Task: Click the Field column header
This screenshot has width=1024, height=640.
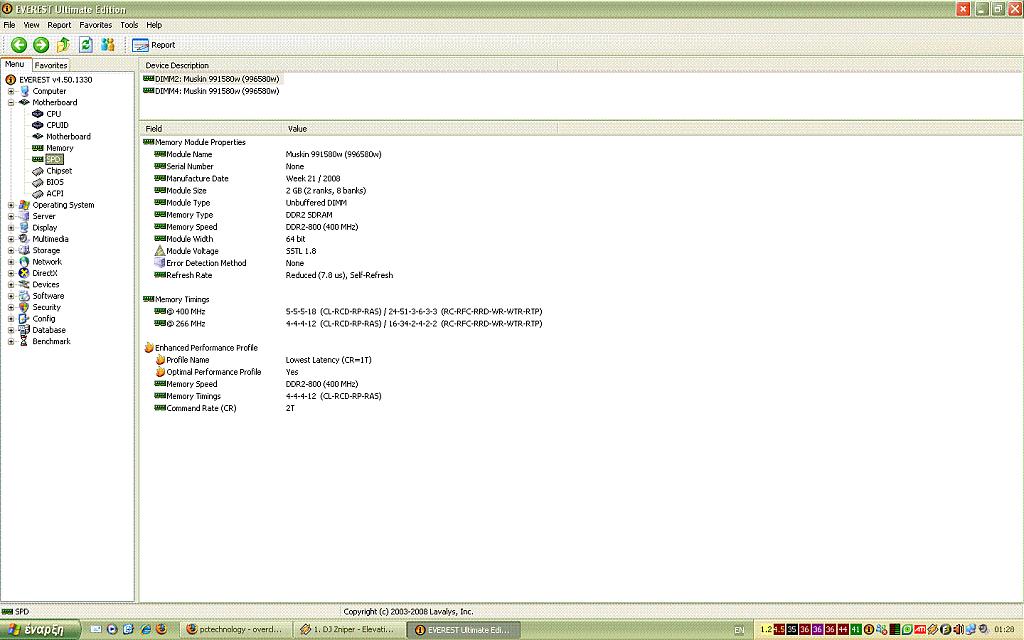Action: 212,129
